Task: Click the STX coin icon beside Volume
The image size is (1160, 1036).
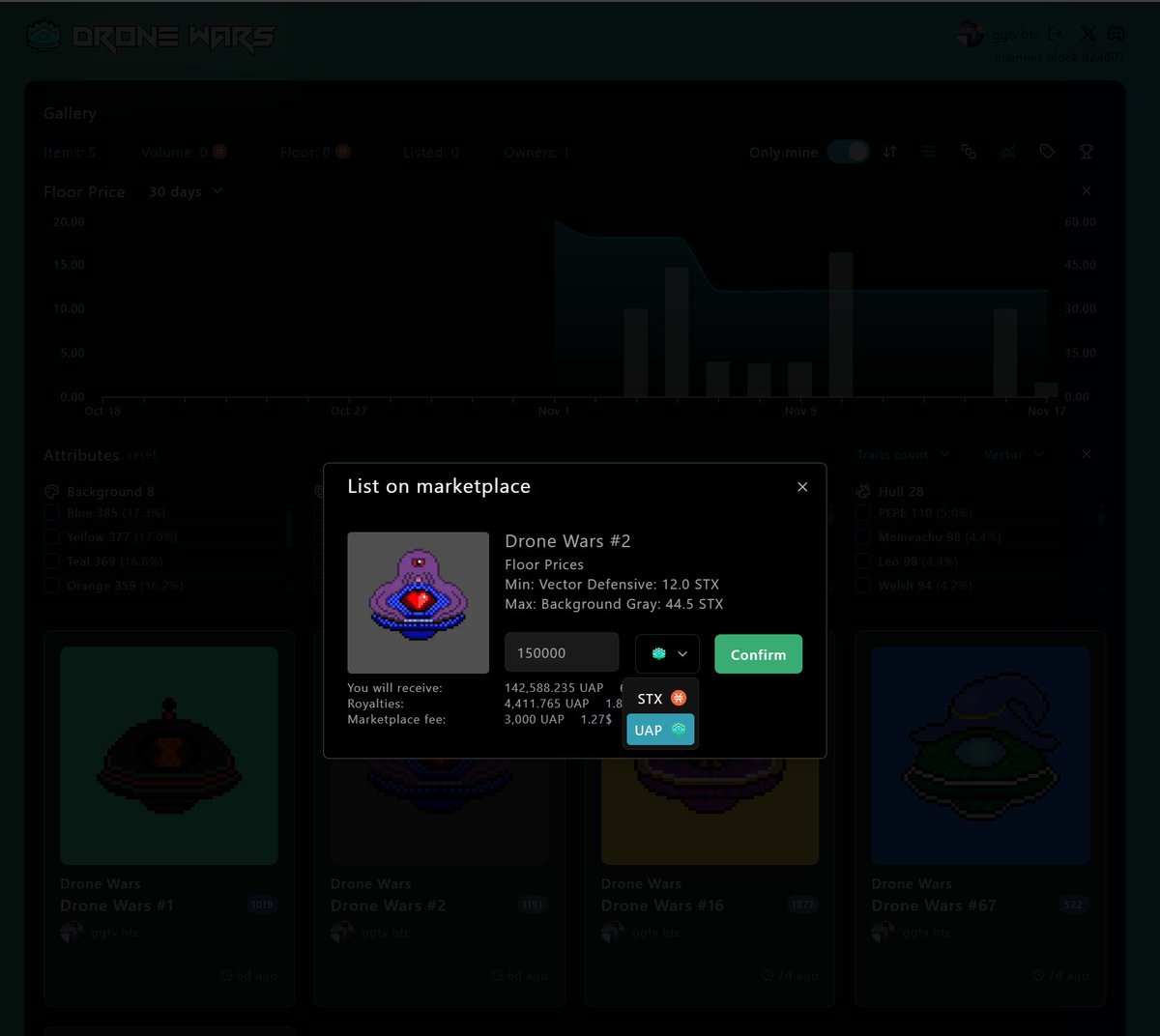Action: click(219, 152)
